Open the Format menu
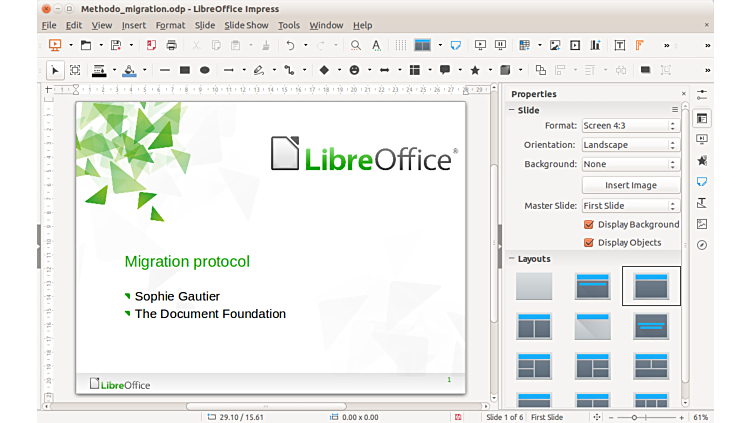 click(x=170, y=25)
